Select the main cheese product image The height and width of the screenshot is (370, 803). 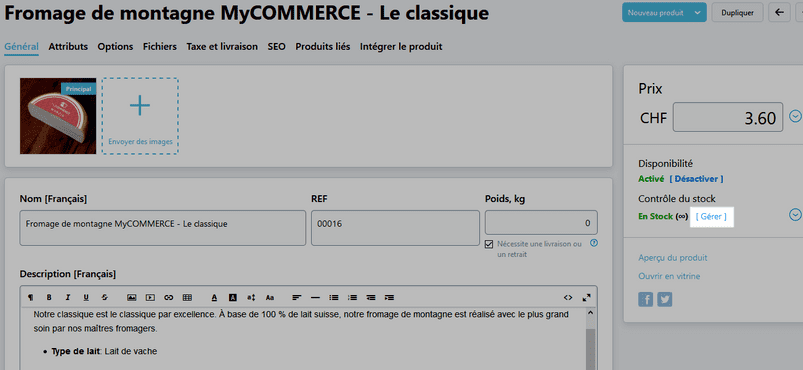[x=58, y=116]
